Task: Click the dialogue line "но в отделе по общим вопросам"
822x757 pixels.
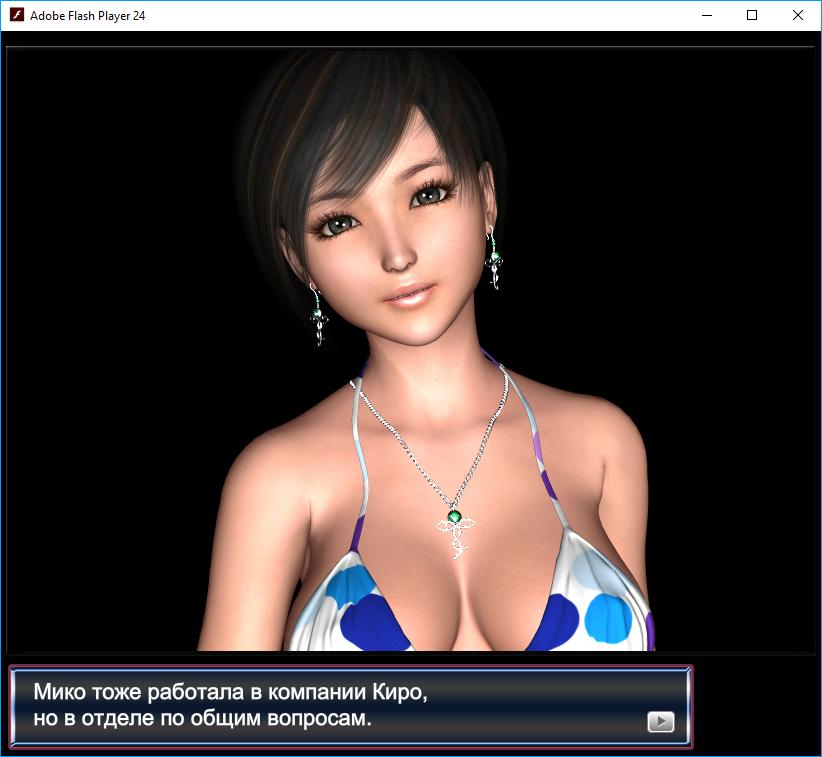Action: click(x=202, y=719)
